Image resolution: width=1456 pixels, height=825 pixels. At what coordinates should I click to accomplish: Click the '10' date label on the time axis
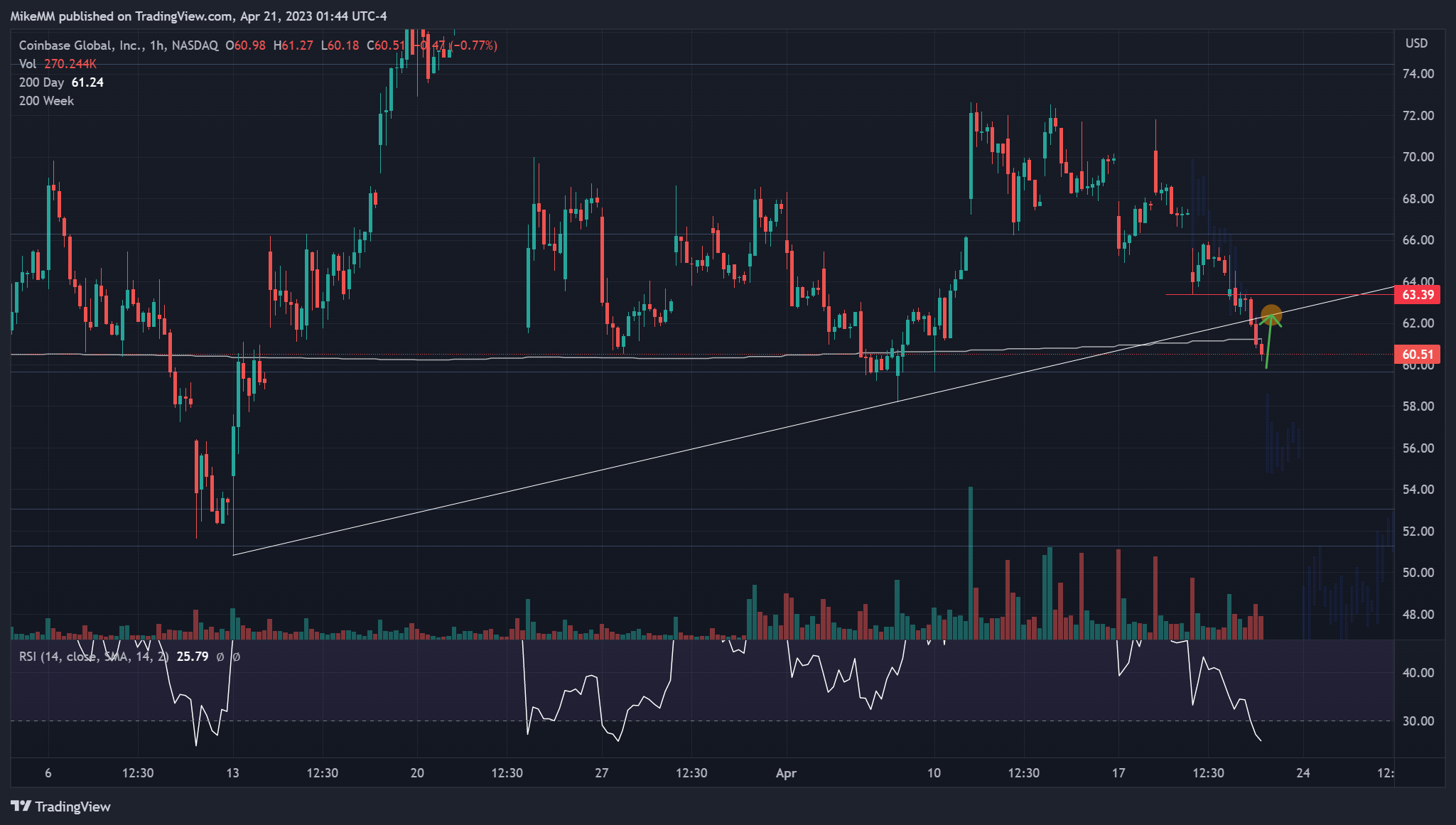coord(934,773)
